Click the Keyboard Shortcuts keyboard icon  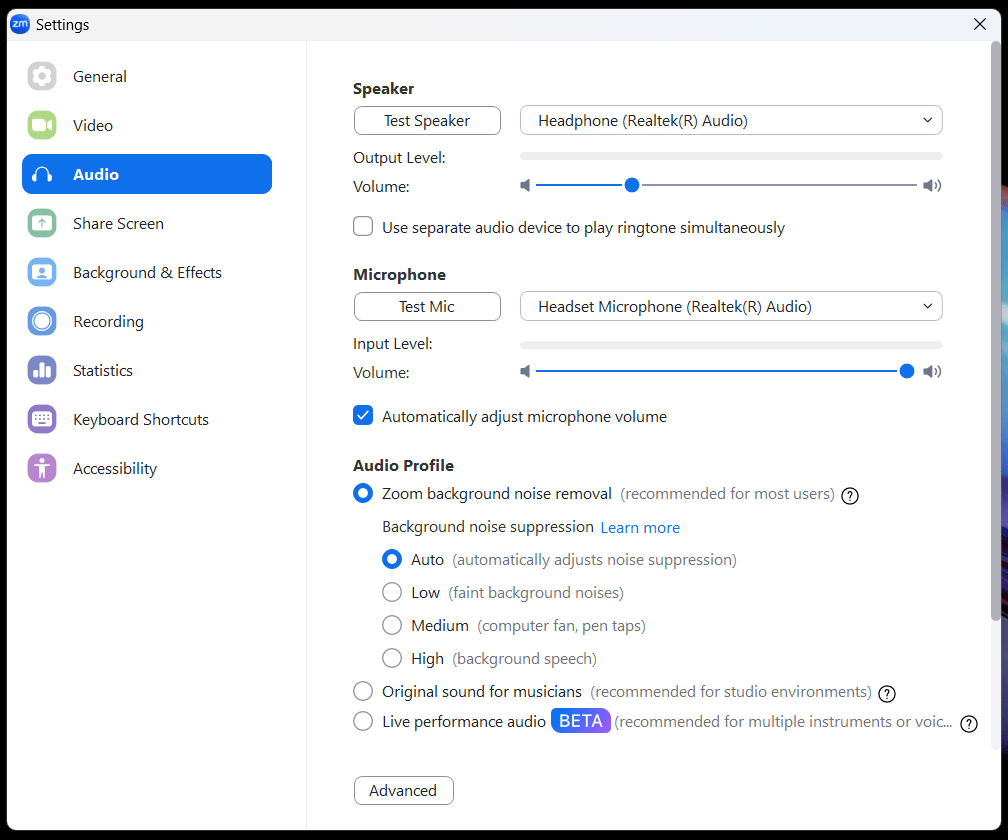click(42, 419)
